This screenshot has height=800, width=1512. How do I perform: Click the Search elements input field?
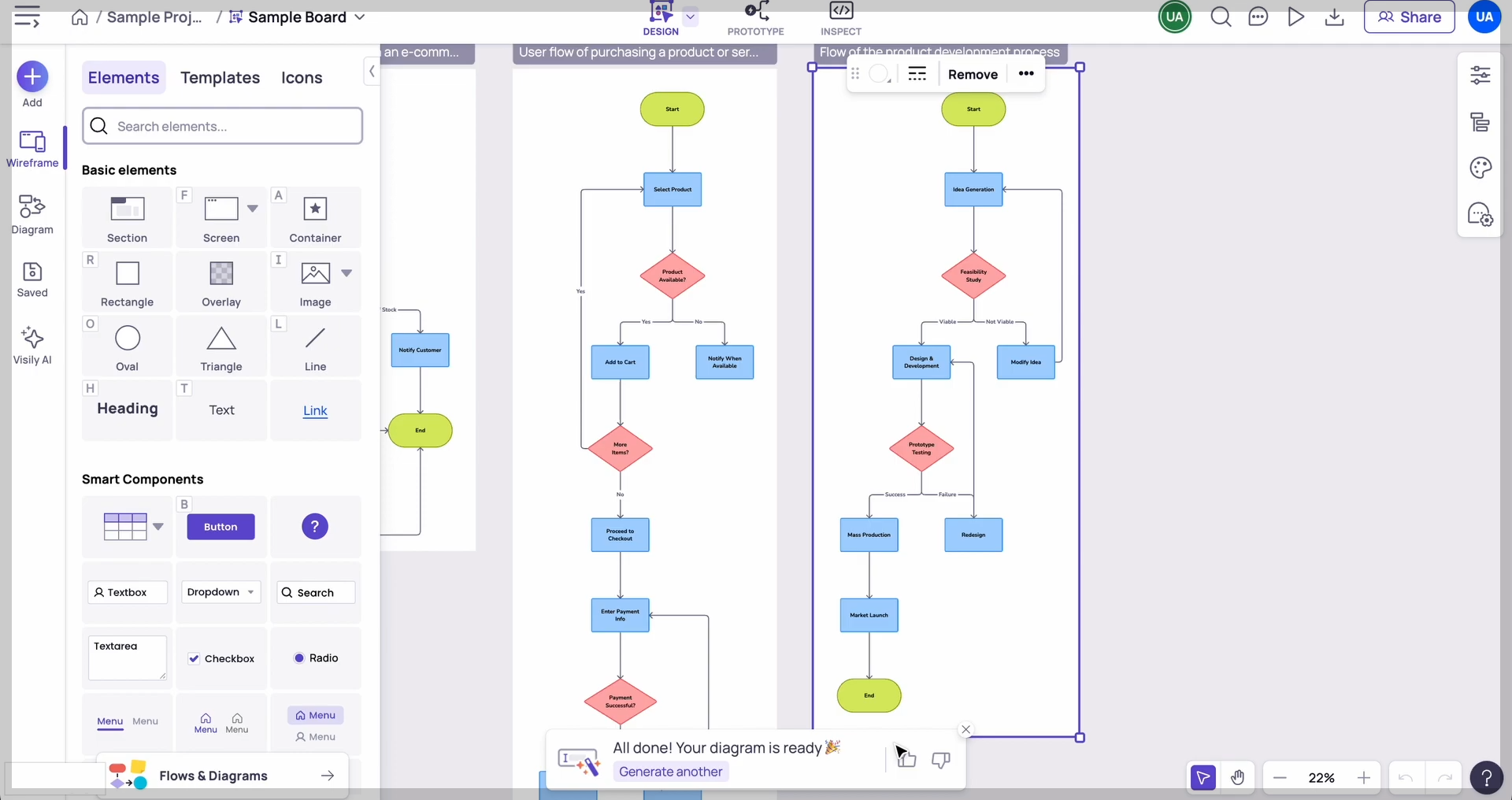[222, 126]
